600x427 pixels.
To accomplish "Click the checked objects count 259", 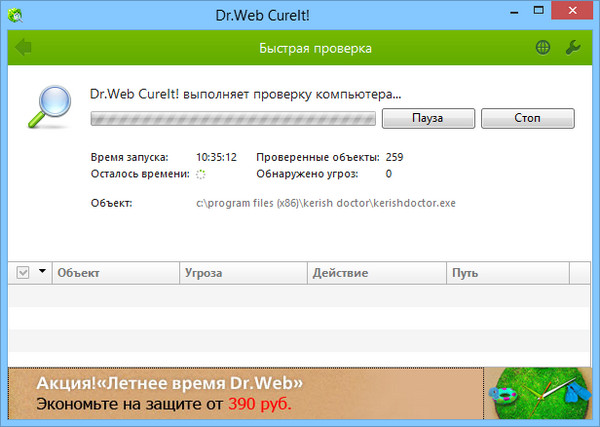I will click(x=395, y=157).
